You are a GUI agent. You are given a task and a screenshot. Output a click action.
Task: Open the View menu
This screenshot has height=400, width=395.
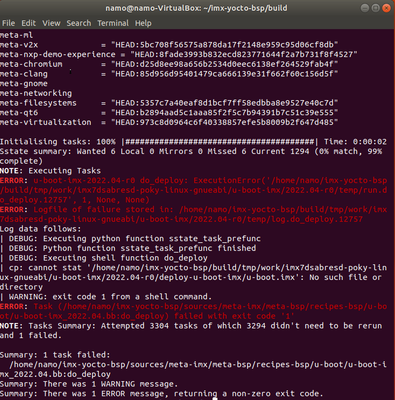(51, 23)
